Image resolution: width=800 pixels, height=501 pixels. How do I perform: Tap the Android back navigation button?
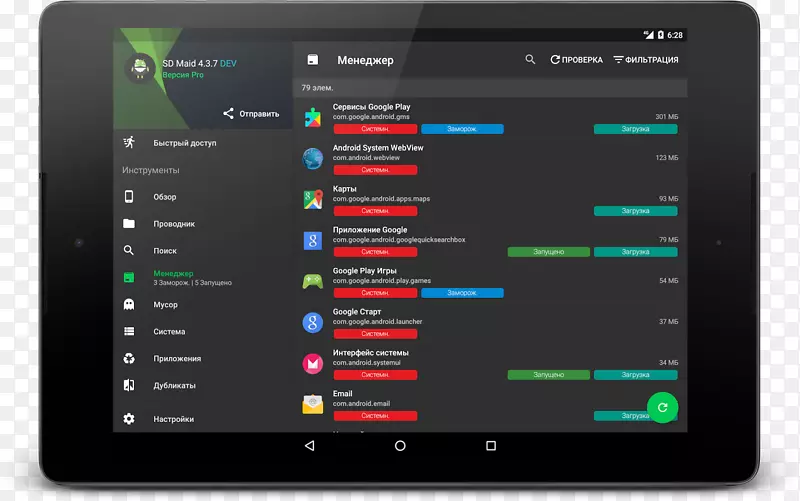point(310,446)
